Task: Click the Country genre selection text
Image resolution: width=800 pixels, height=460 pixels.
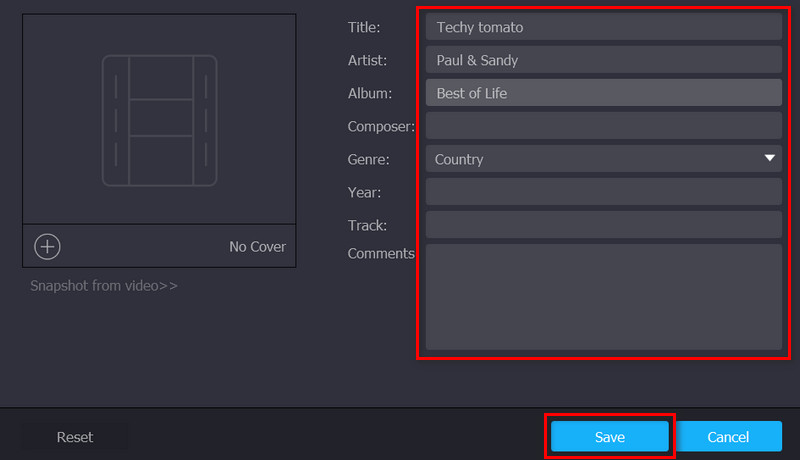Action: [x=460, y=159]
